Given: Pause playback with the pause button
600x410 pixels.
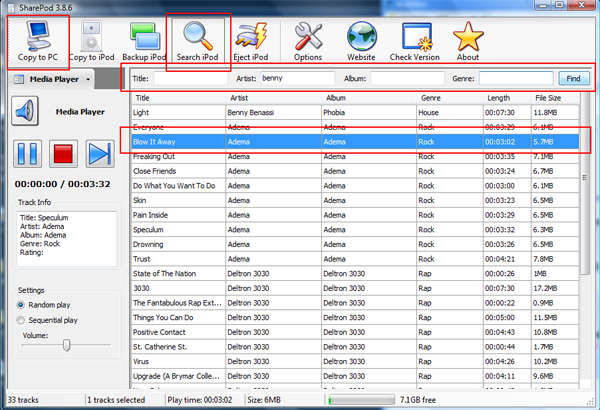Looking at the screenshot, I should pos(28,154).
